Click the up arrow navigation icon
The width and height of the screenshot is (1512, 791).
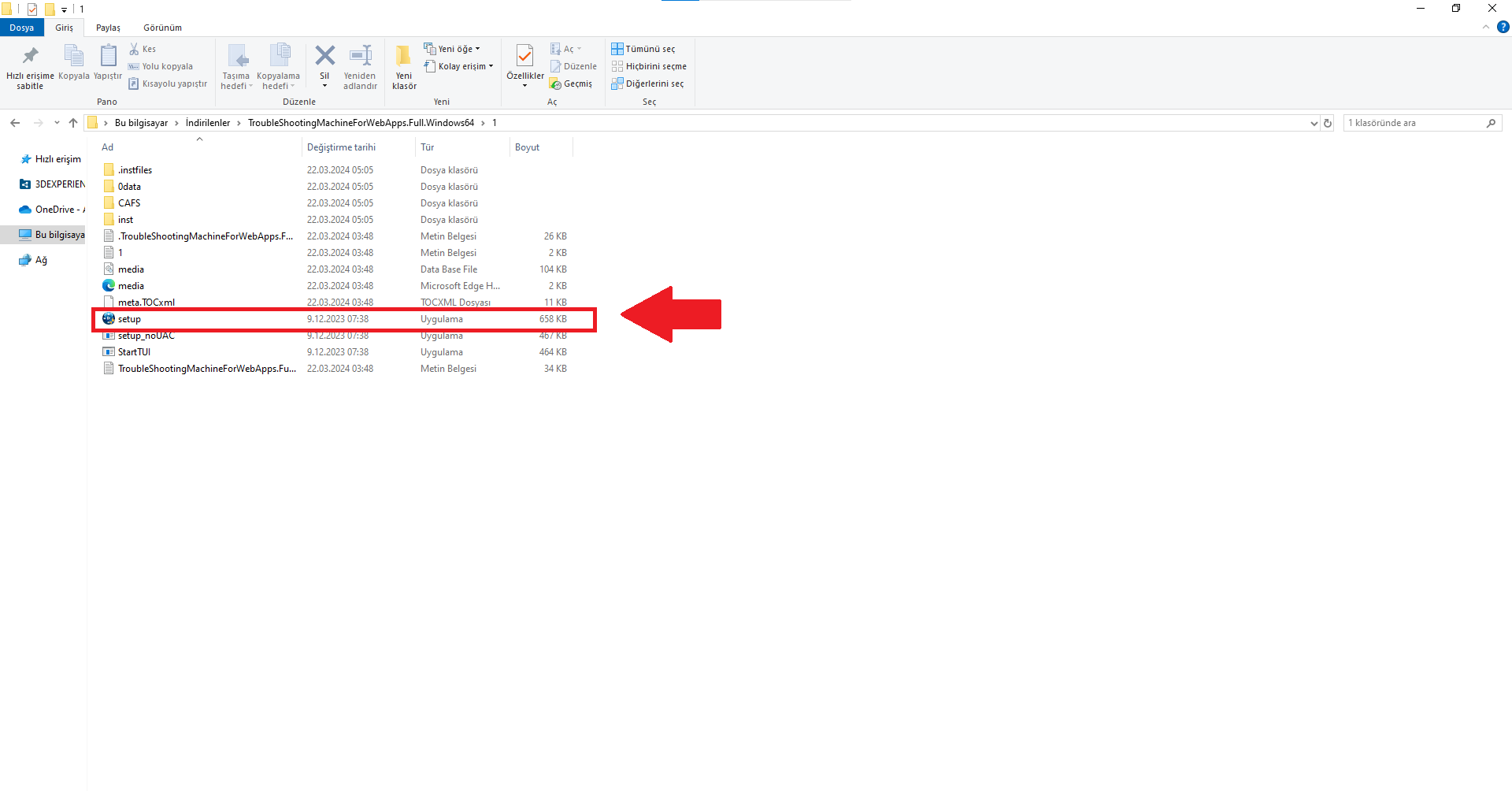[x=73, y=123]
